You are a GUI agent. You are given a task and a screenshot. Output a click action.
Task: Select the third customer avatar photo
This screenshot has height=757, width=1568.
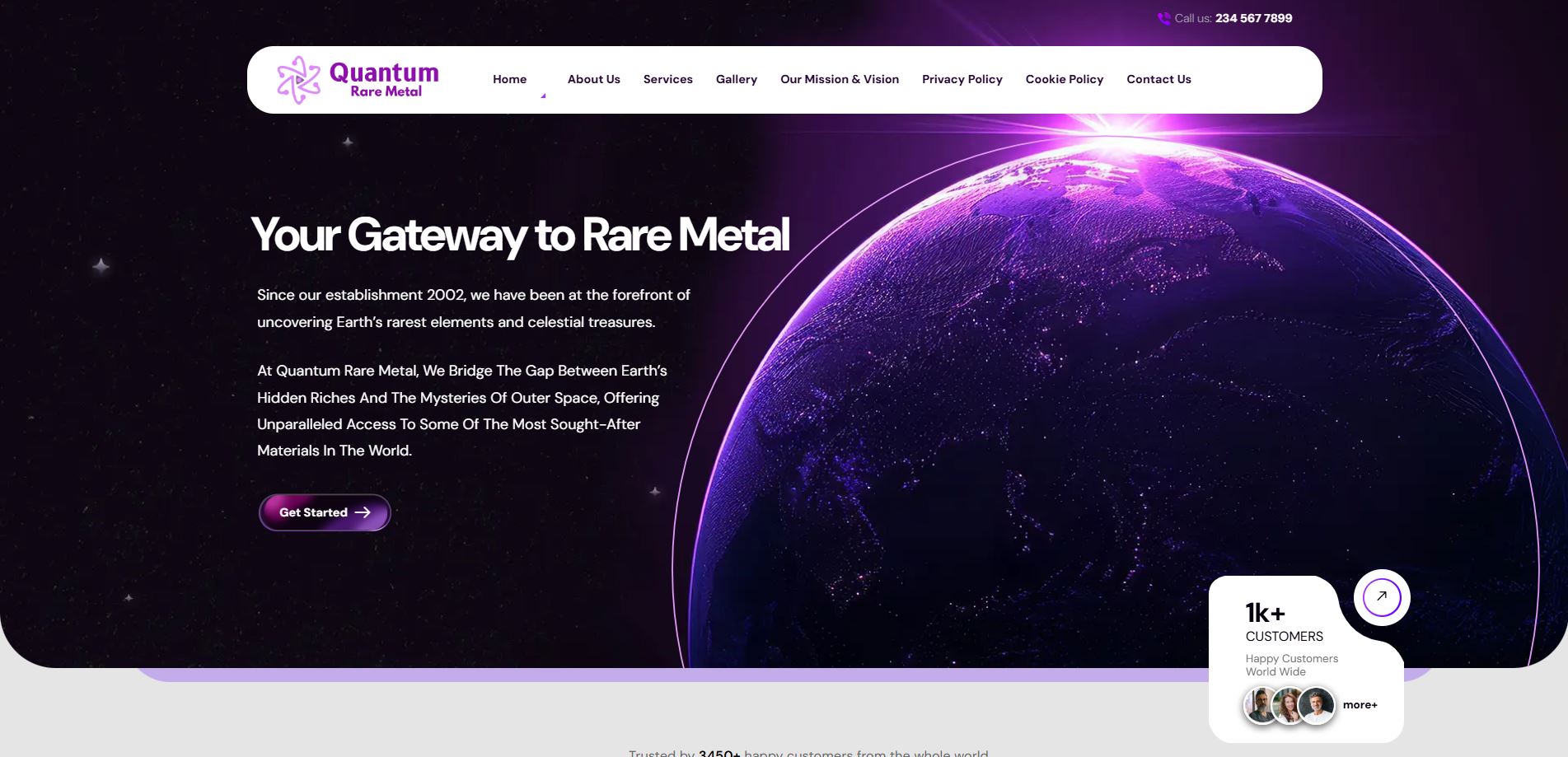click(1317, 706)
